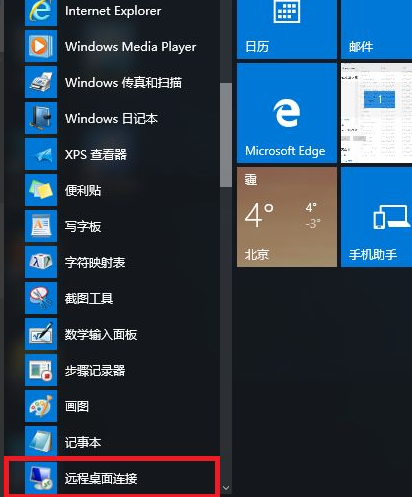Click the 截图工具 label text
Screen dimensions: 412x497
tap(89, 298)
